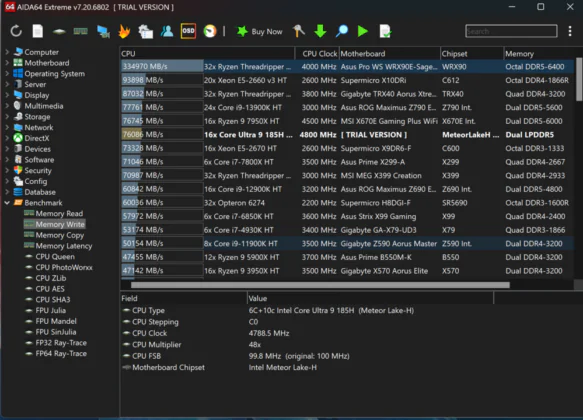Expand the Computer tree node

(x=7, y=52)
